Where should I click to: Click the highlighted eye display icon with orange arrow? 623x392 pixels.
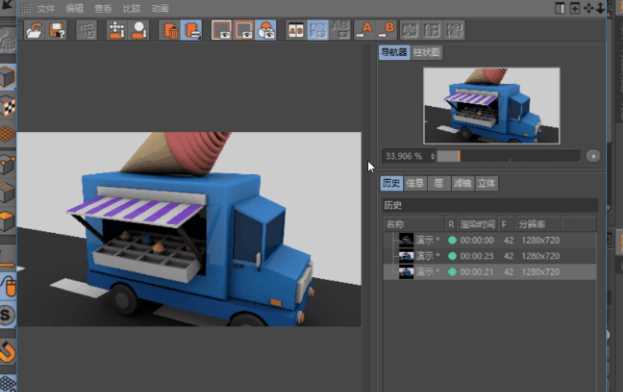pos(265,30)
